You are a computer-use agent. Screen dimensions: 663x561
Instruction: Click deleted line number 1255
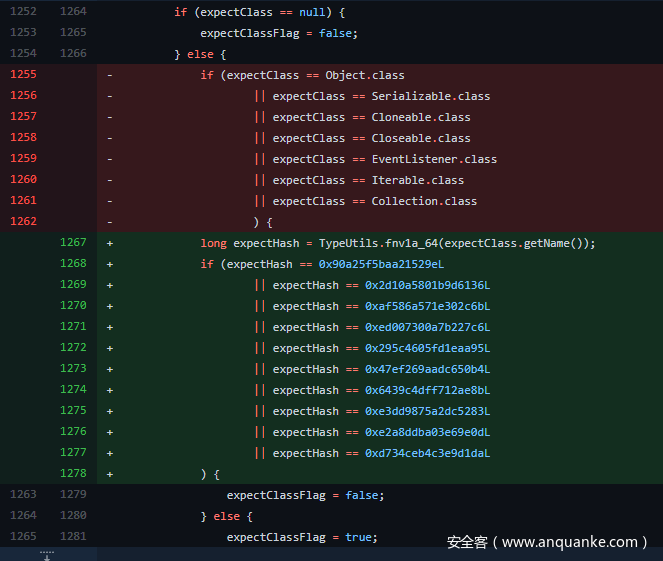23,75
